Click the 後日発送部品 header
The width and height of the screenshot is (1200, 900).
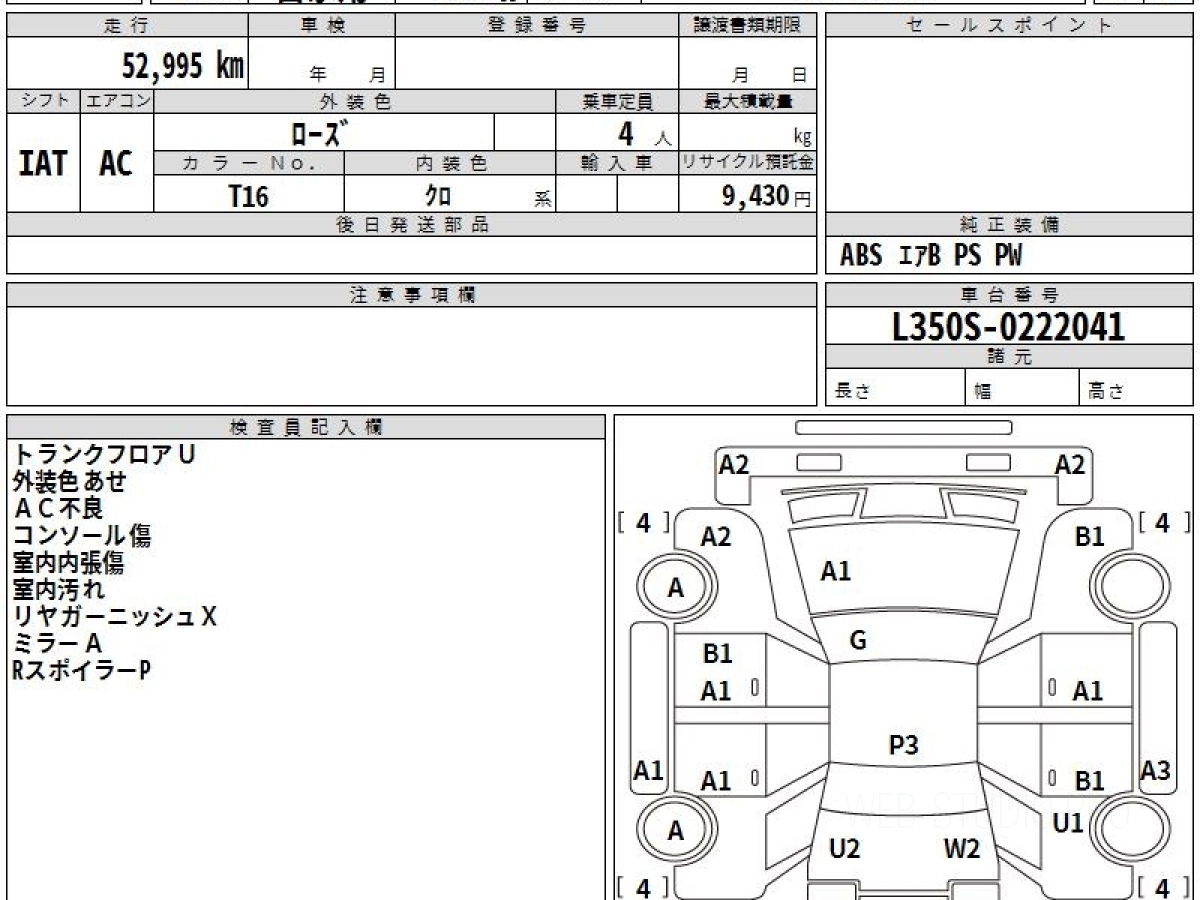[x=412, y=225]
